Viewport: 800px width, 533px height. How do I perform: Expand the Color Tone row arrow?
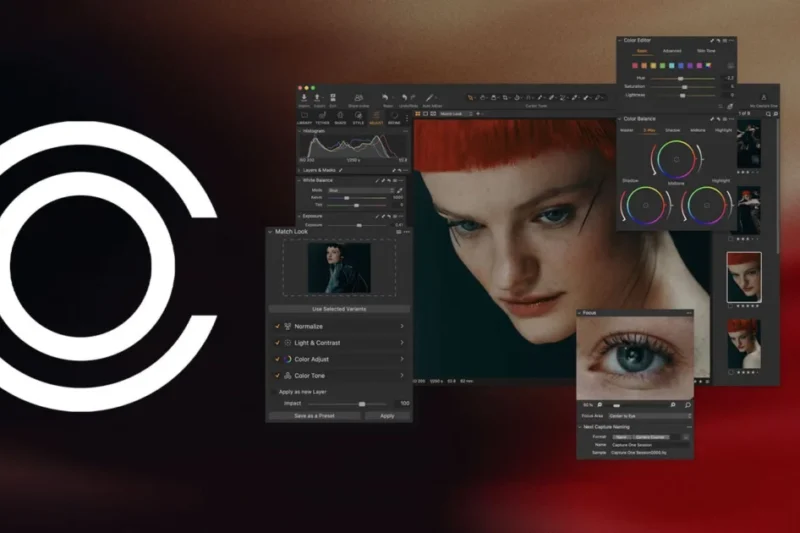(x=402, y=375)
